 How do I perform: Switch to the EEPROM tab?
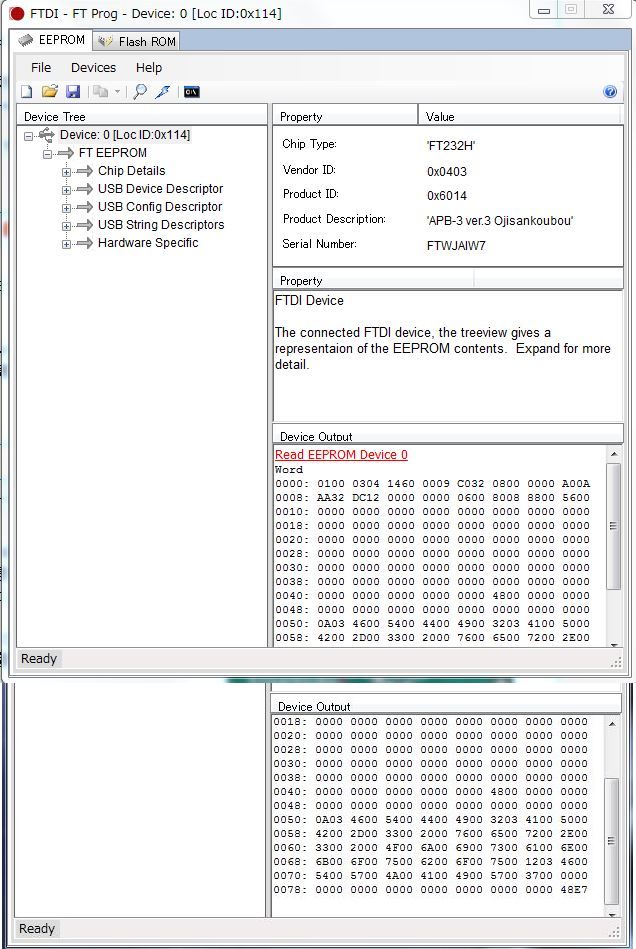coord(52,40)
